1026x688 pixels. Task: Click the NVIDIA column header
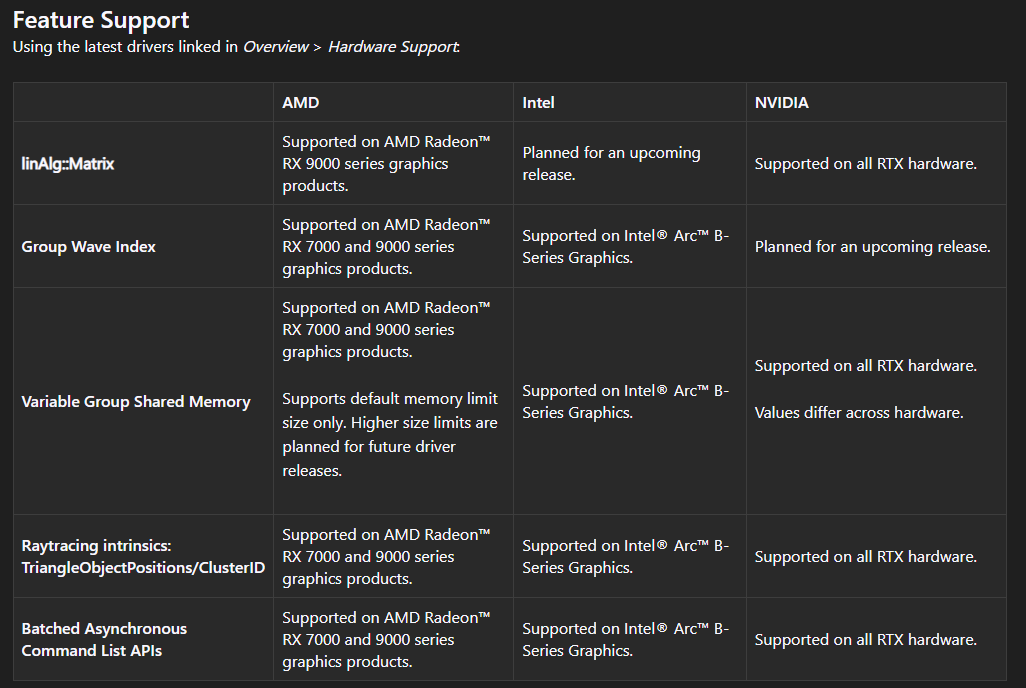pos(781,103)
